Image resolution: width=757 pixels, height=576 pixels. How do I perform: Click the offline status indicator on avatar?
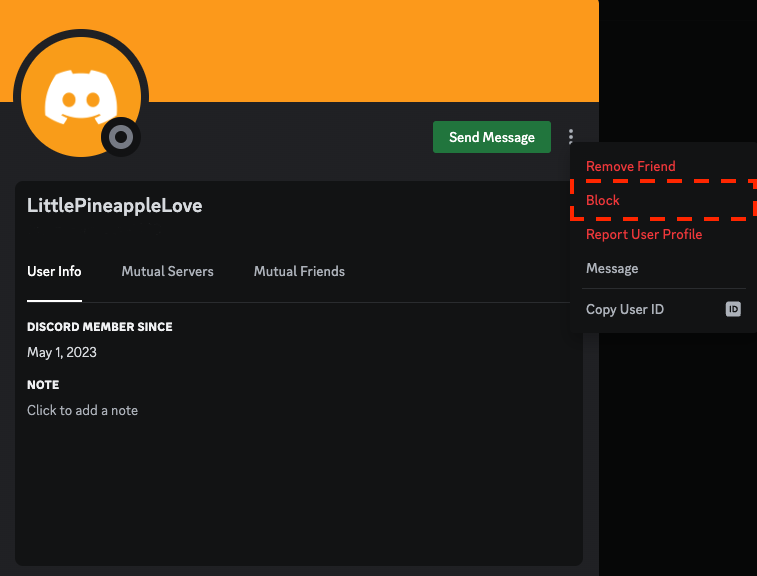pyautogui.click(x=121, y=137)
